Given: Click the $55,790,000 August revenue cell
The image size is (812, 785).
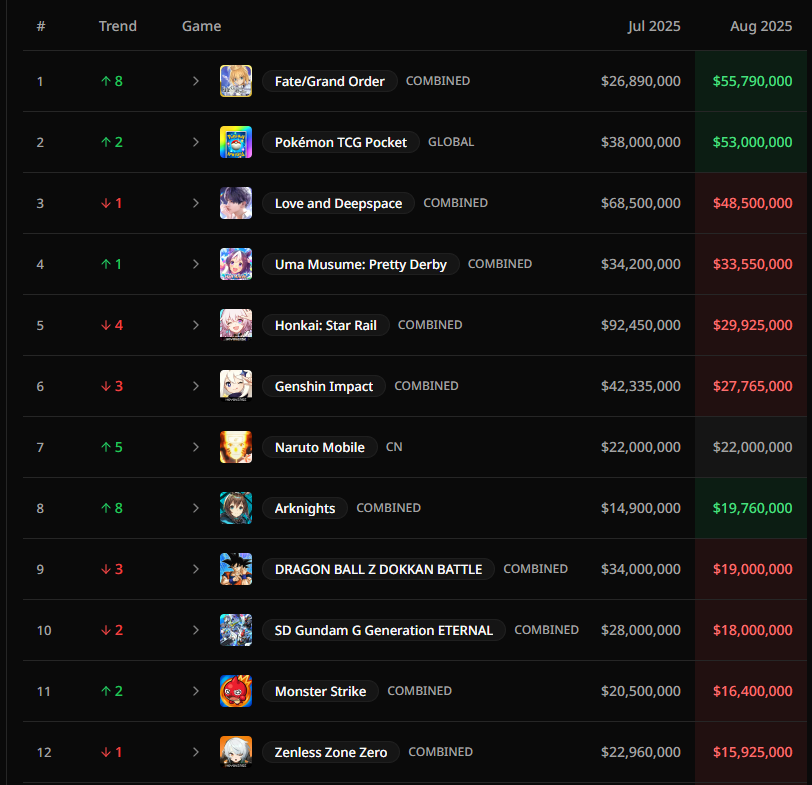Looking at the screenshot, I should click(752, 81).
